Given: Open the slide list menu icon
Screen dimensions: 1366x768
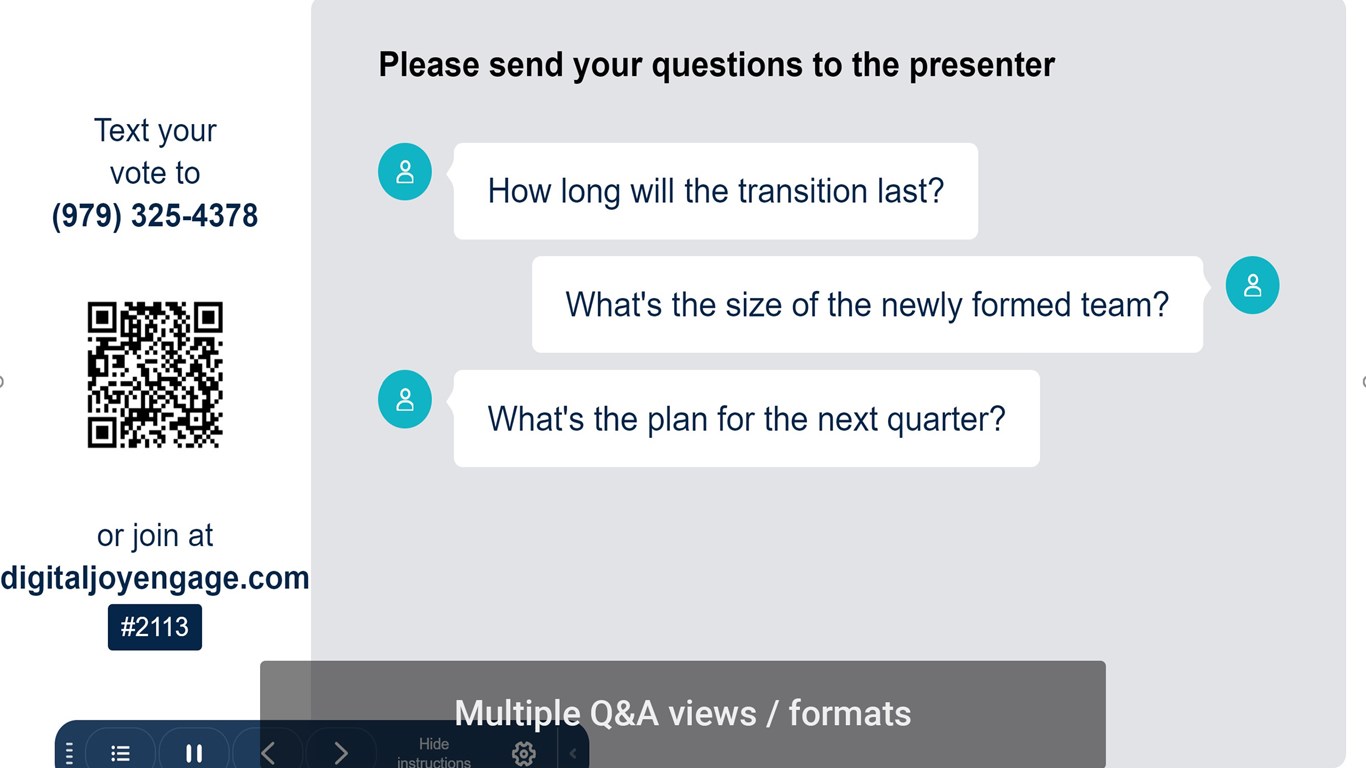Looking at the screenshot, I should (x=120, y=753).
